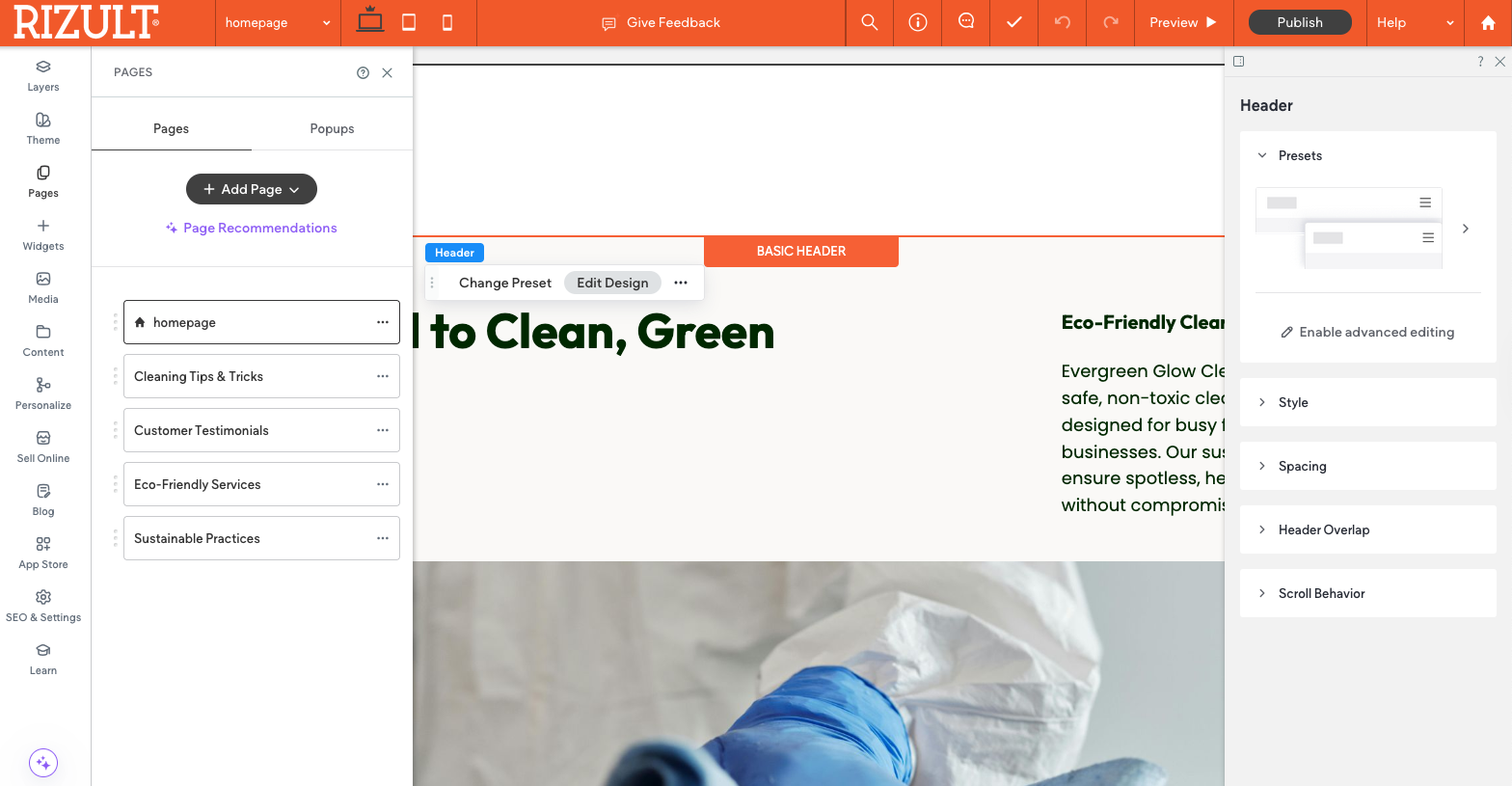This screenshot has width=1512, height=786.
Task: Open the Widgets panel
Action: click(43, 234)
